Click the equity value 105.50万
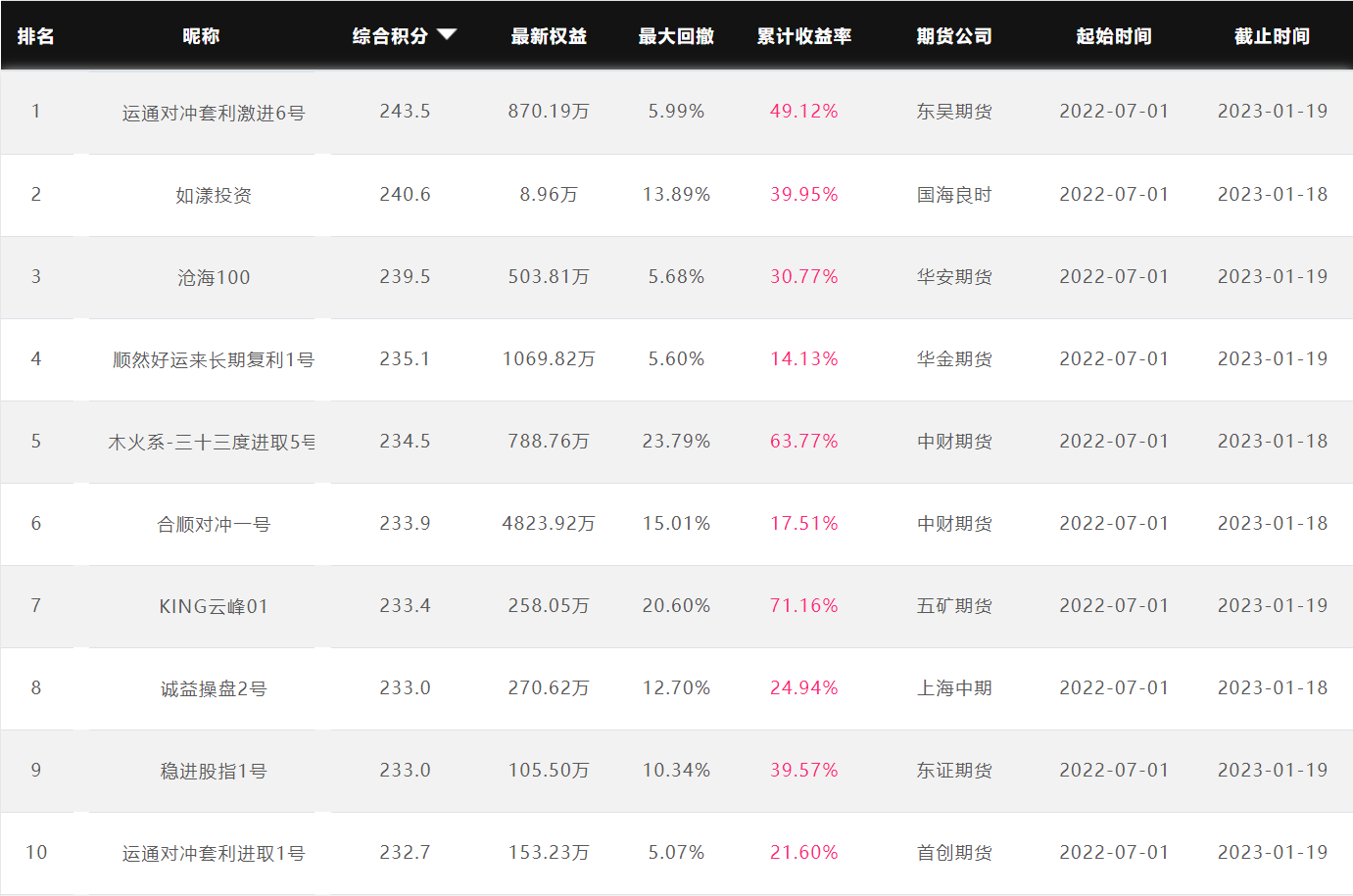 (x=549, y=770)
